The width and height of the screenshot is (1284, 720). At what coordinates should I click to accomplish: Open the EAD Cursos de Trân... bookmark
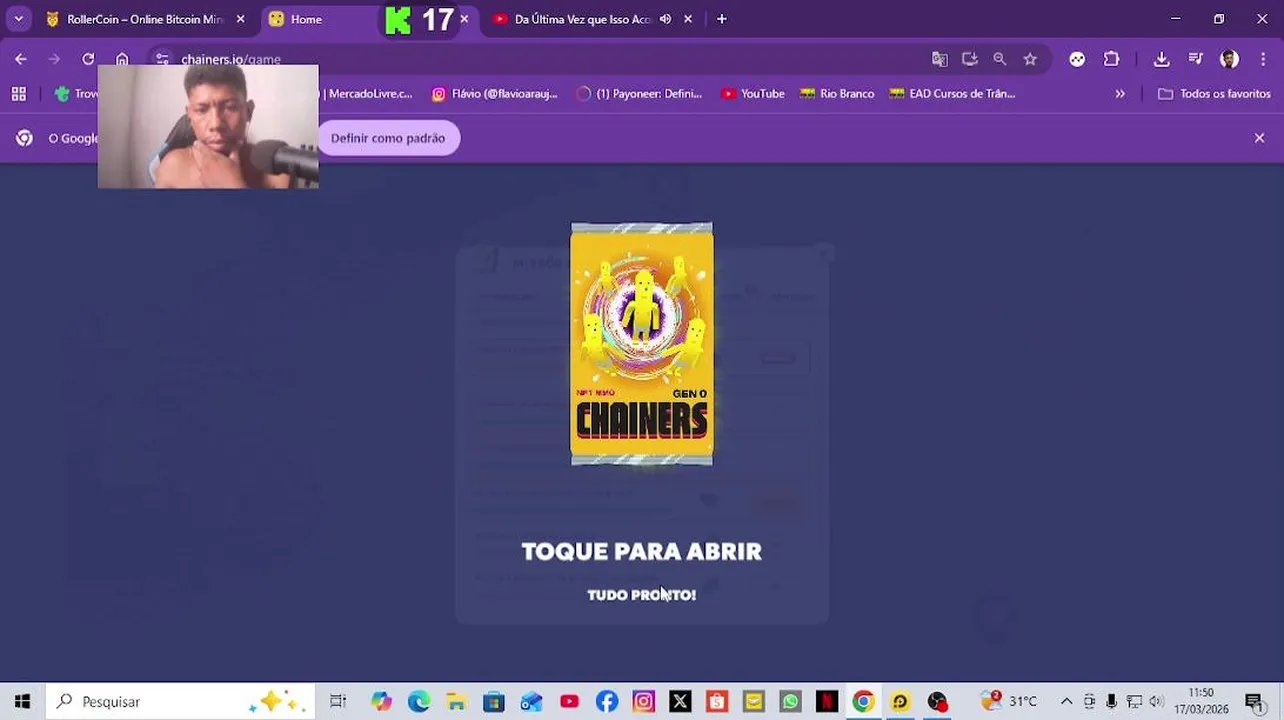pyautogui.click(x=952, y=93)
